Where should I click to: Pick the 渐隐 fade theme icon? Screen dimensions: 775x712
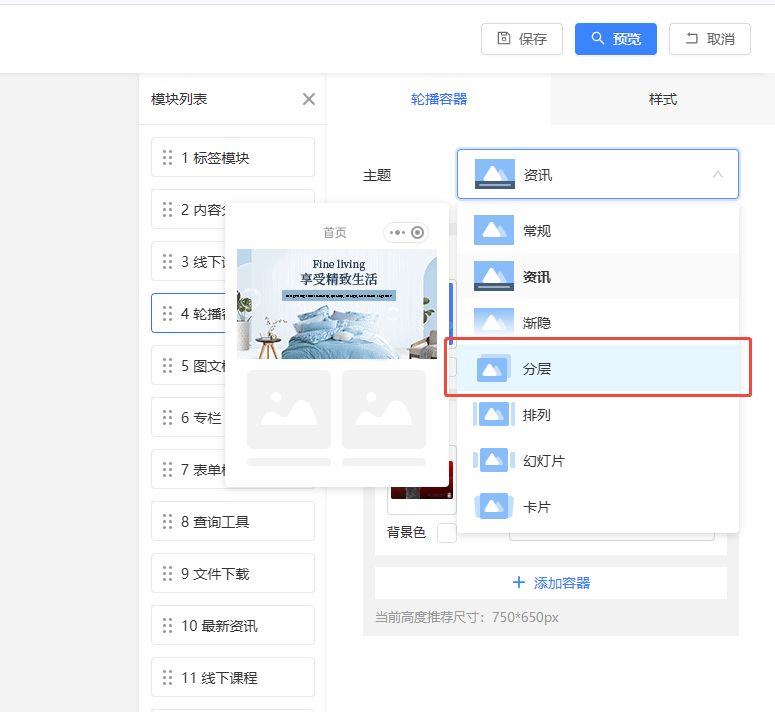(493, 323)
